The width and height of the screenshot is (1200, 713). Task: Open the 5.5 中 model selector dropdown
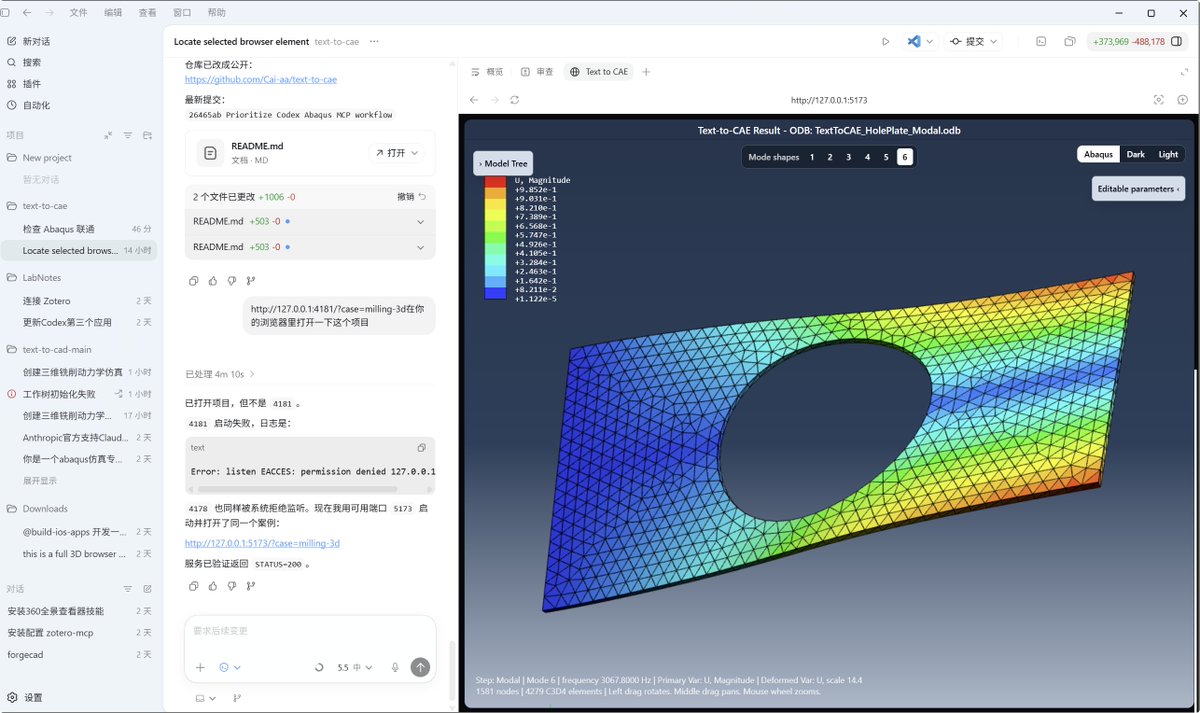[355, 667]
